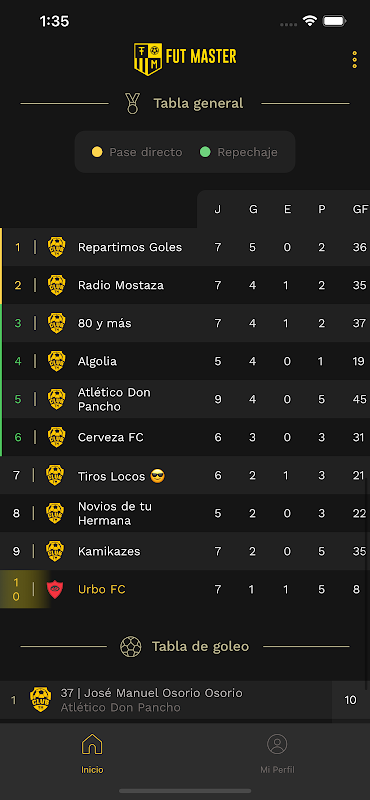
Task: Tap the Fut Master shield logo
Action: click(149, 59)
